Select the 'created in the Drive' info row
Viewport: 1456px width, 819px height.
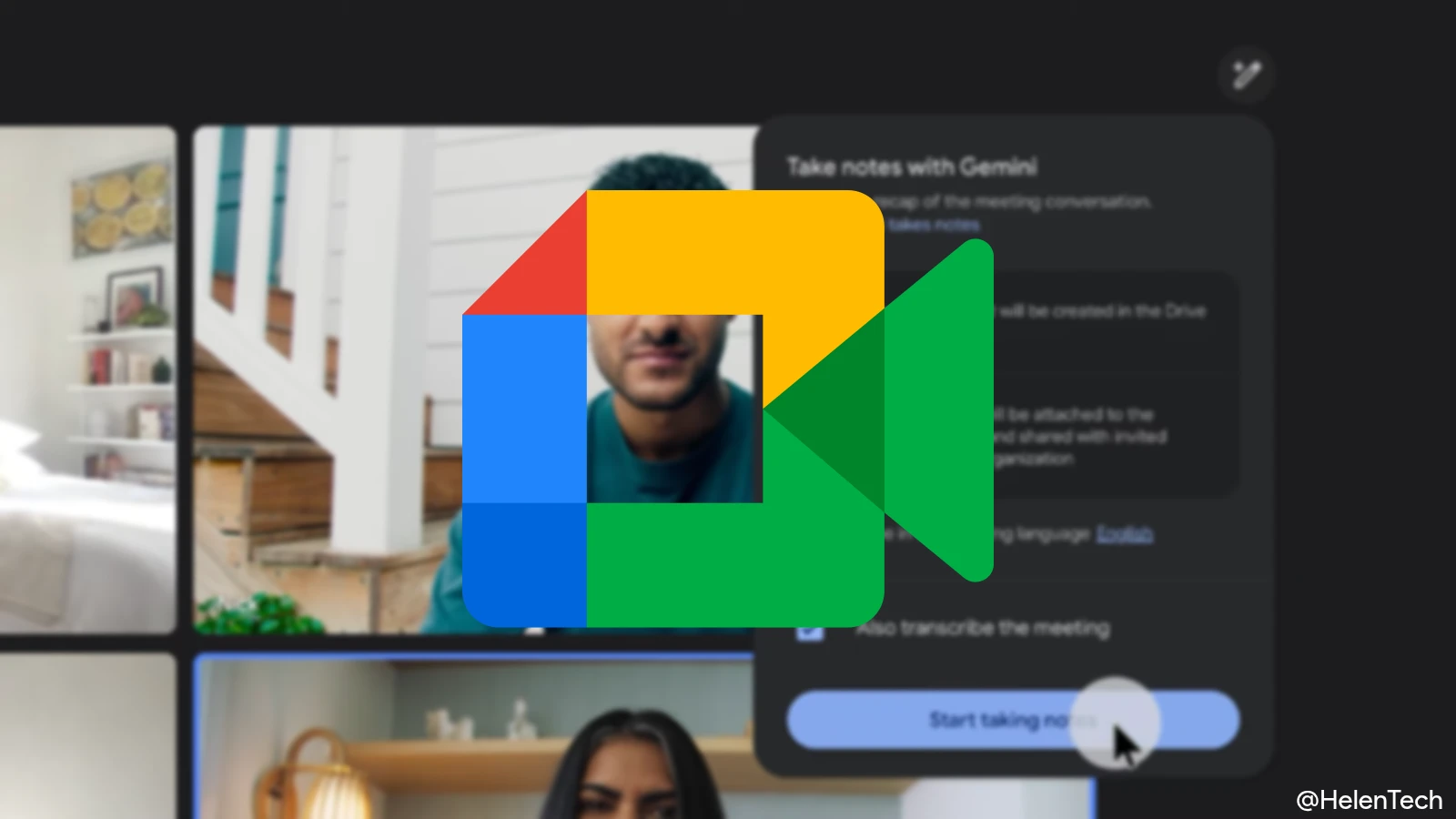1101,311
